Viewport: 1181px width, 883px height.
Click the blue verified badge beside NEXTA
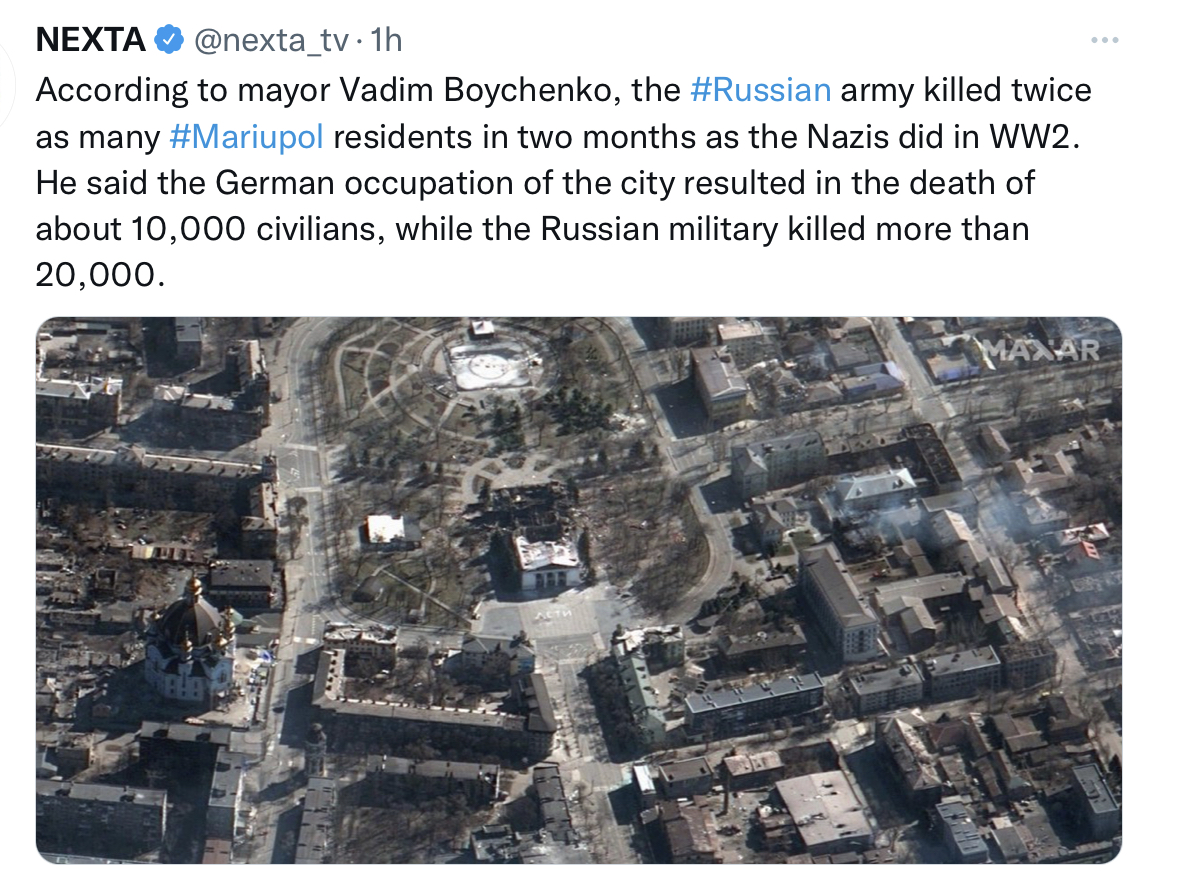pos(168,40)
